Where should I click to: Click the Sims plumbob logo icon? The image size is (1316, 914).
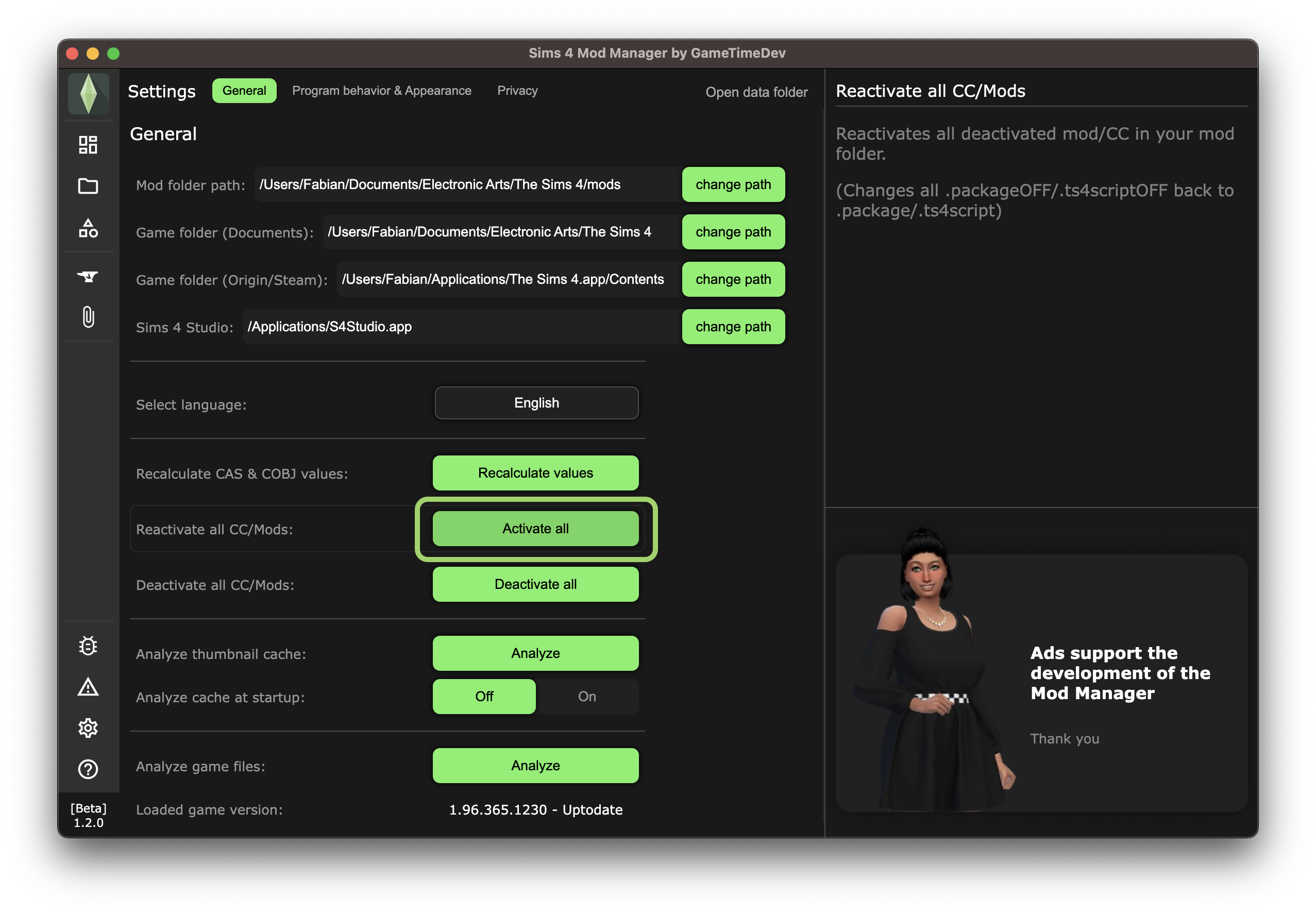pyautogui.click(x=88, y=93)
